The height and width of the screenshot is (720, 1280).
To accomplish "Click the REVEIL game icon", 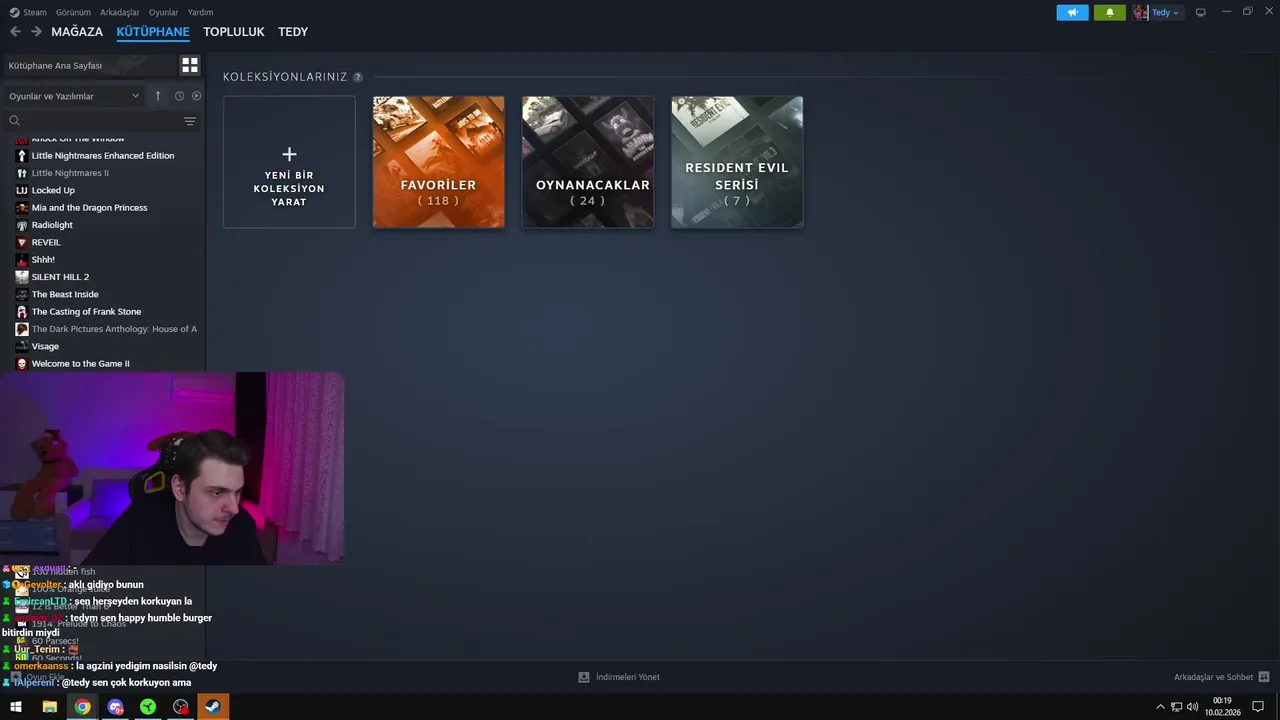I will coord(22,242).
